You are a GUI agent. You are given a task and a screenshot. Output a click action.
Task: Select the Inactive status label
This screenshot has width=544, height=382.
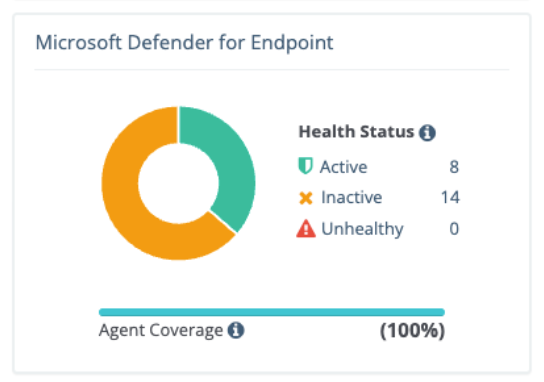pyautogui.click(x=351, y=197)
